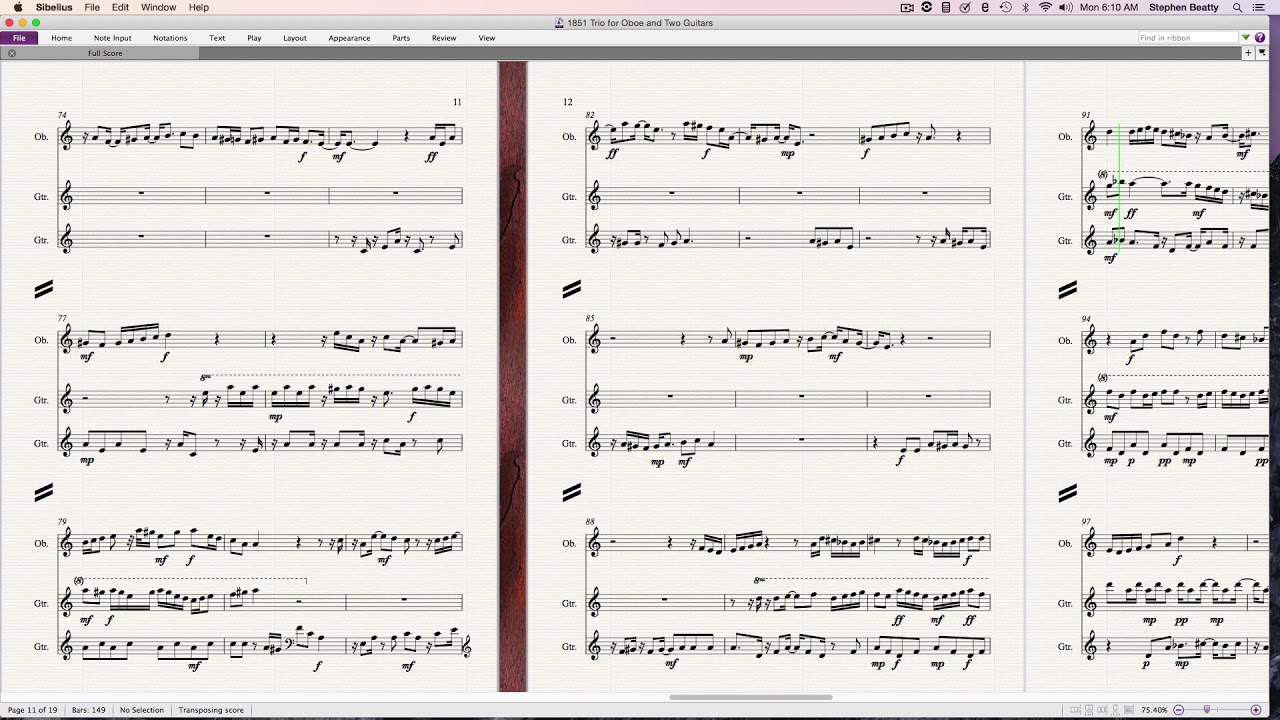The width and height of the screenshot is (1280, 720).
Task: Select spreads vertically page view icon
Action: pyautogui.click(x=1089, y=709)
